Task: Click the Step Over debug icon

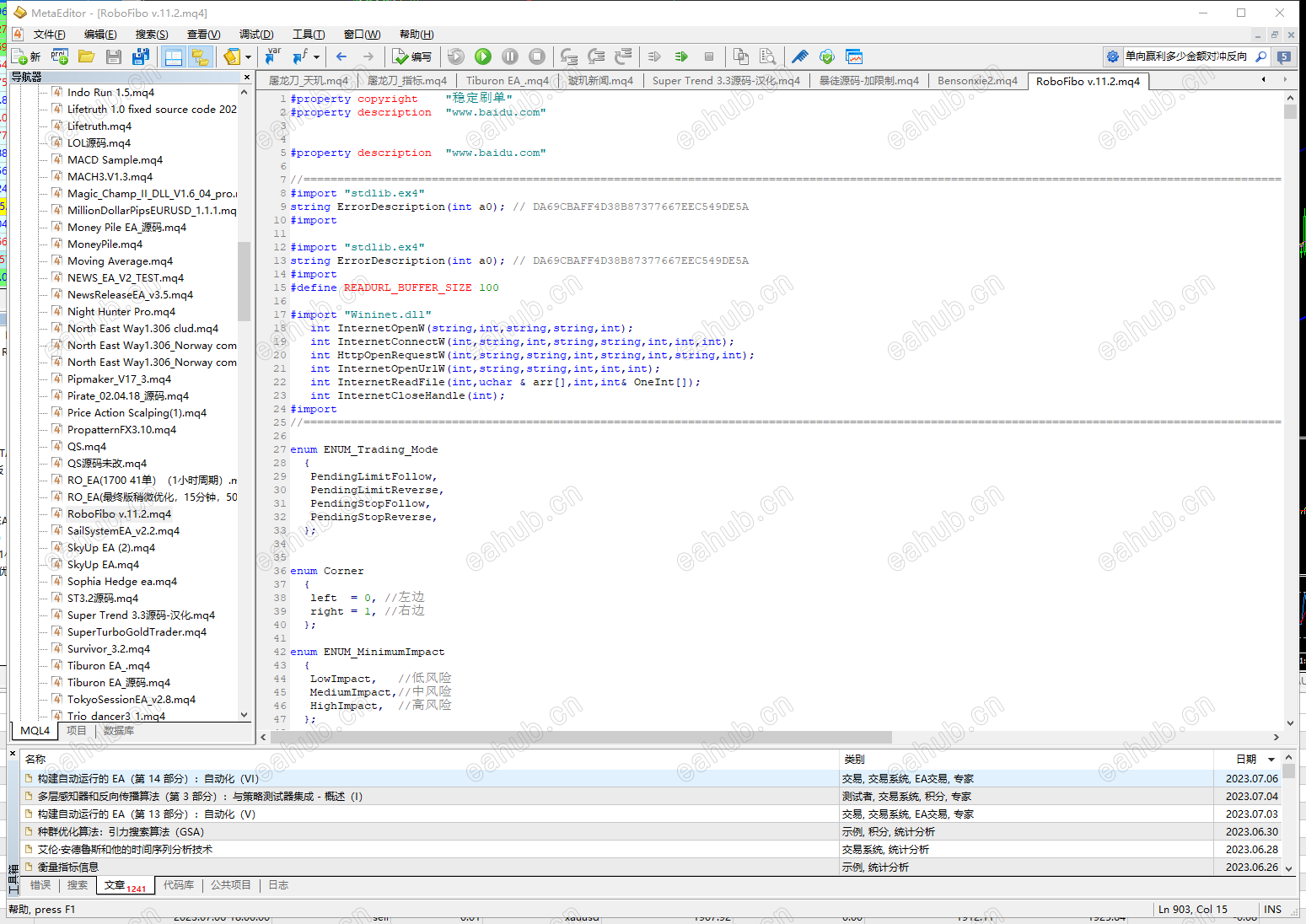Action: coord(596,56)
